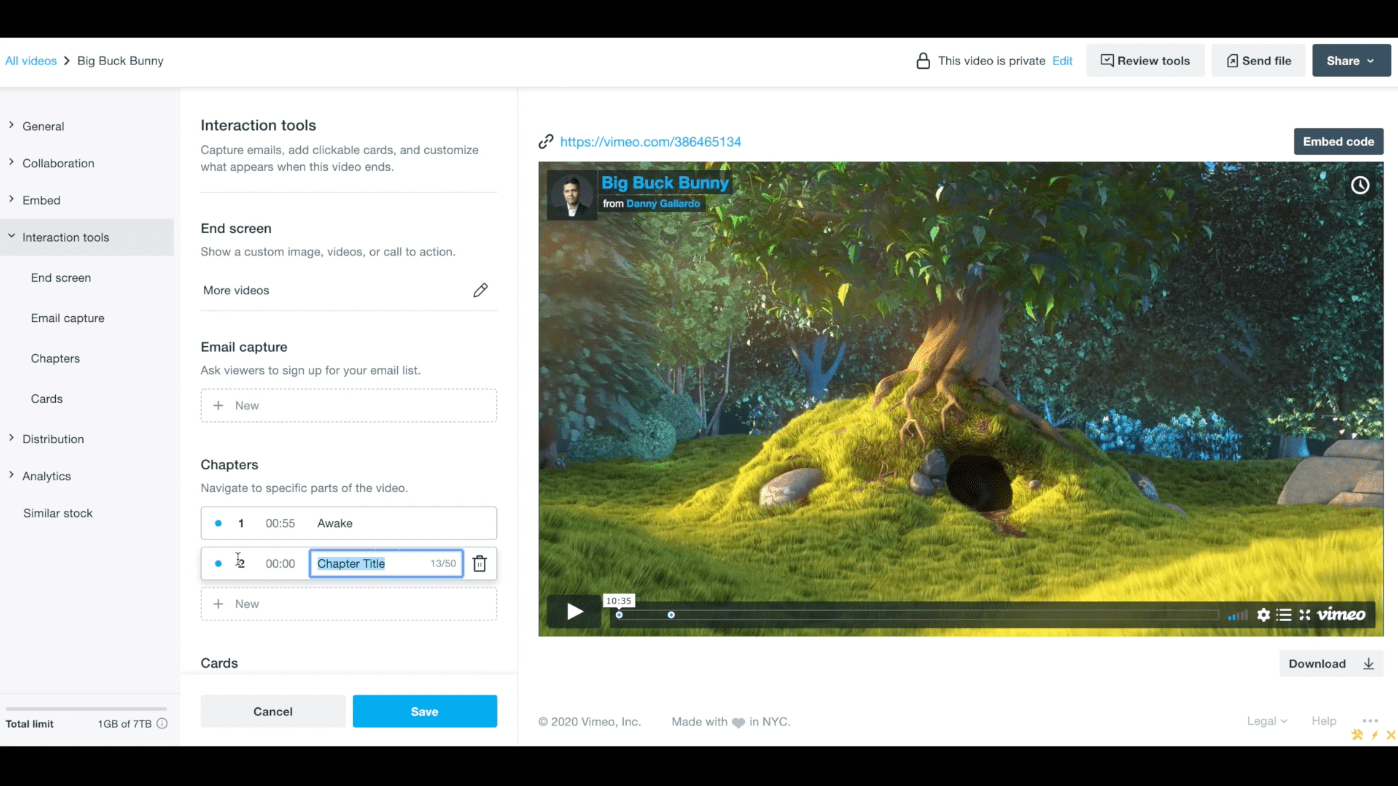
Task: Click the Download button
Action: tap(1331, 664)
